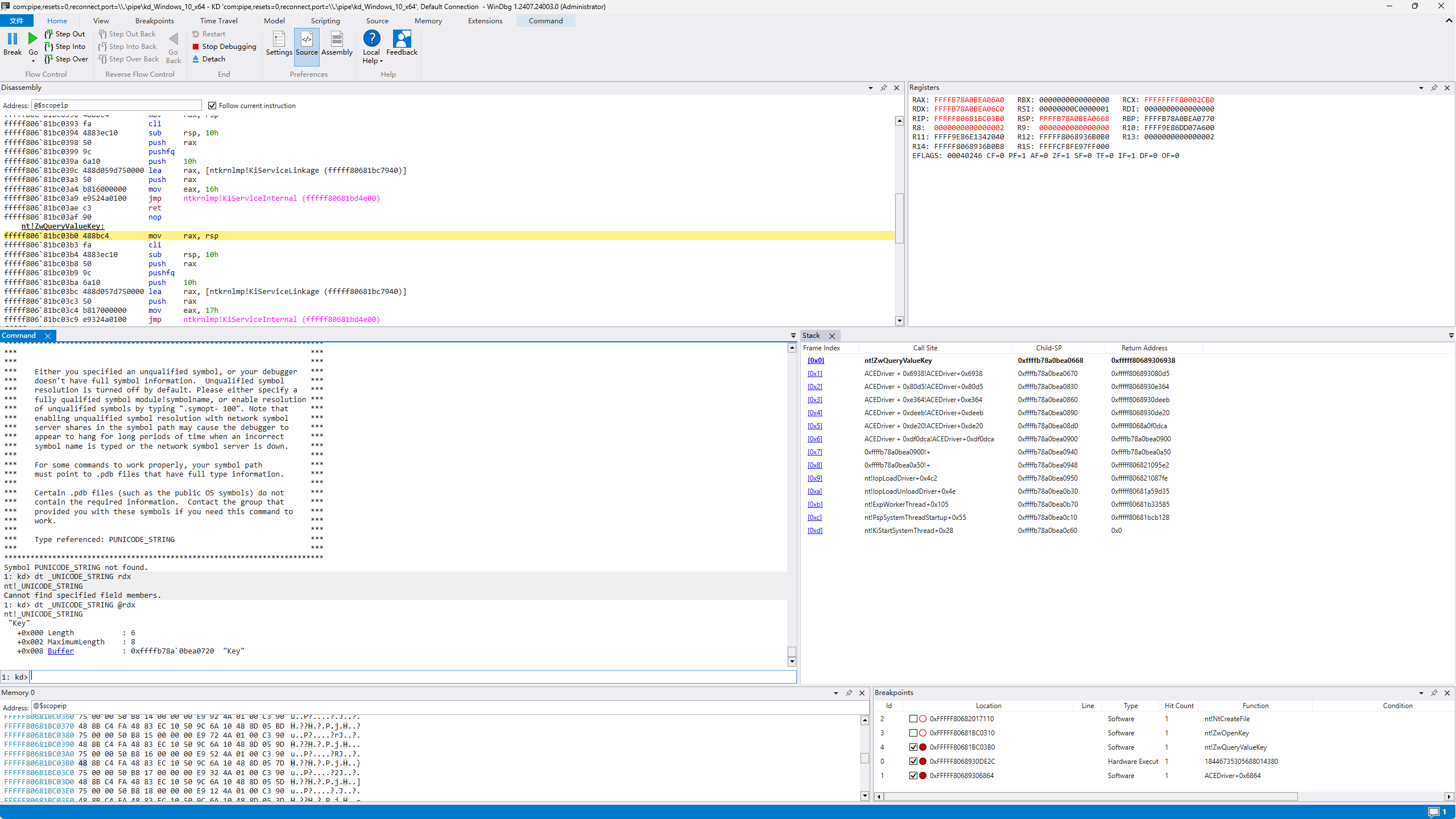Click the Feedback icon
Screen dimensions: 1456x819
(402, 39)
